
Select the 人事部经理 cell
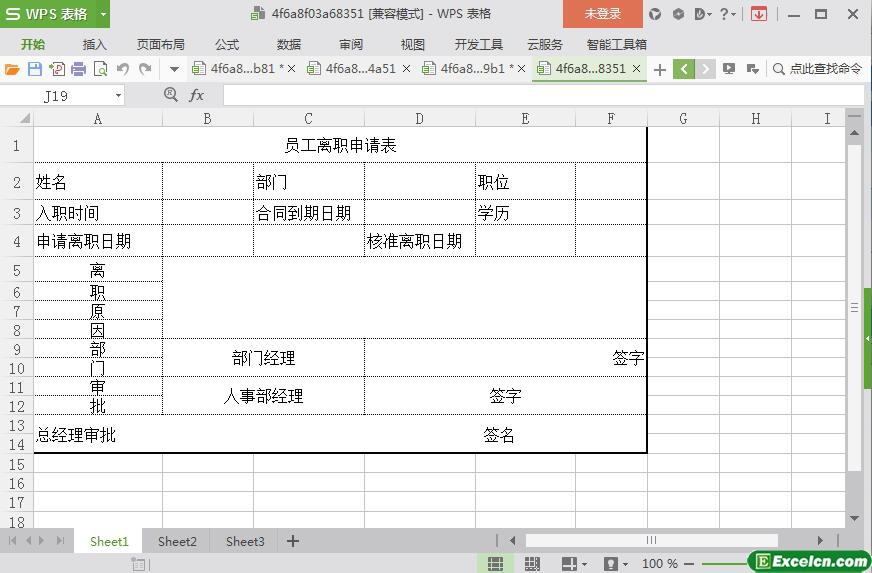click(264, 396)
